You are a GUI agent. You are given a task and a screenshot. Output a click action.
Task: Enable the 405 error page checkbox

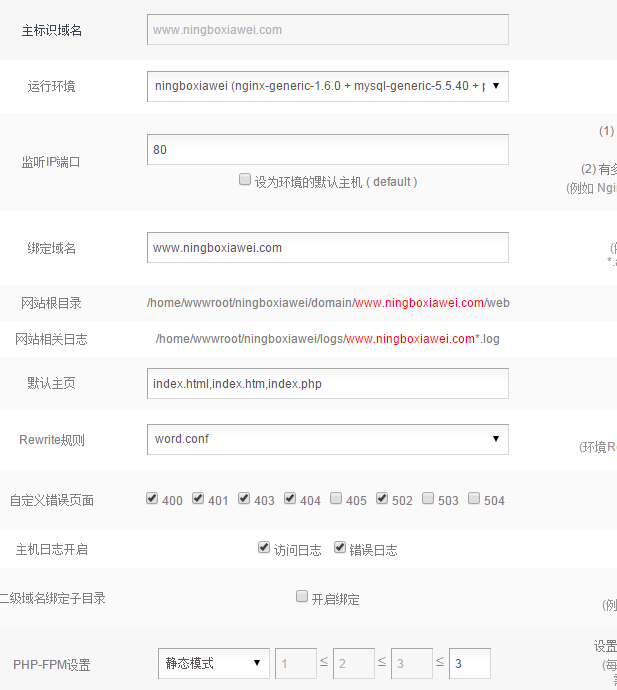(336, 499)
